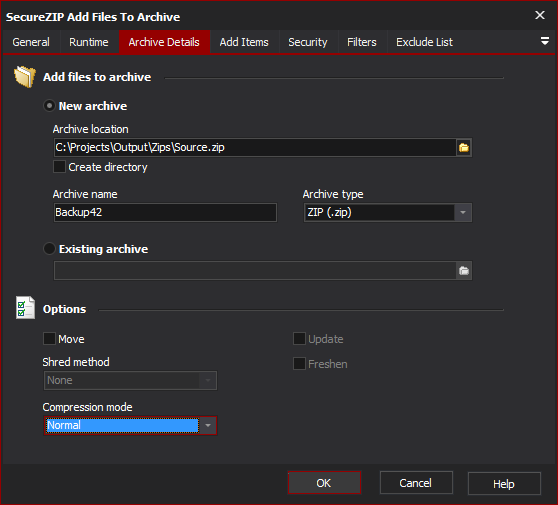Expand the Compression mode dropdown arrow

[x=208, y=426]
